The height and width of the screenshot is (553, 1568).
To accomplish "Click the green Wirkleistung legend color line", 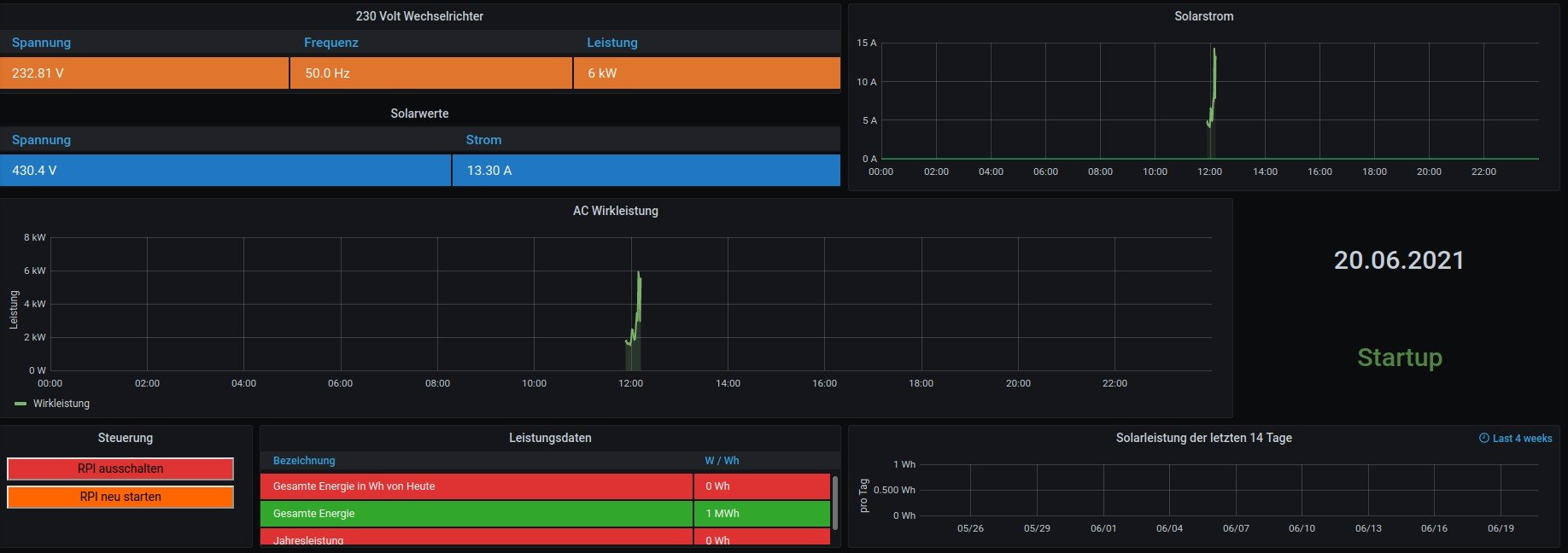I will coord(20,404).
